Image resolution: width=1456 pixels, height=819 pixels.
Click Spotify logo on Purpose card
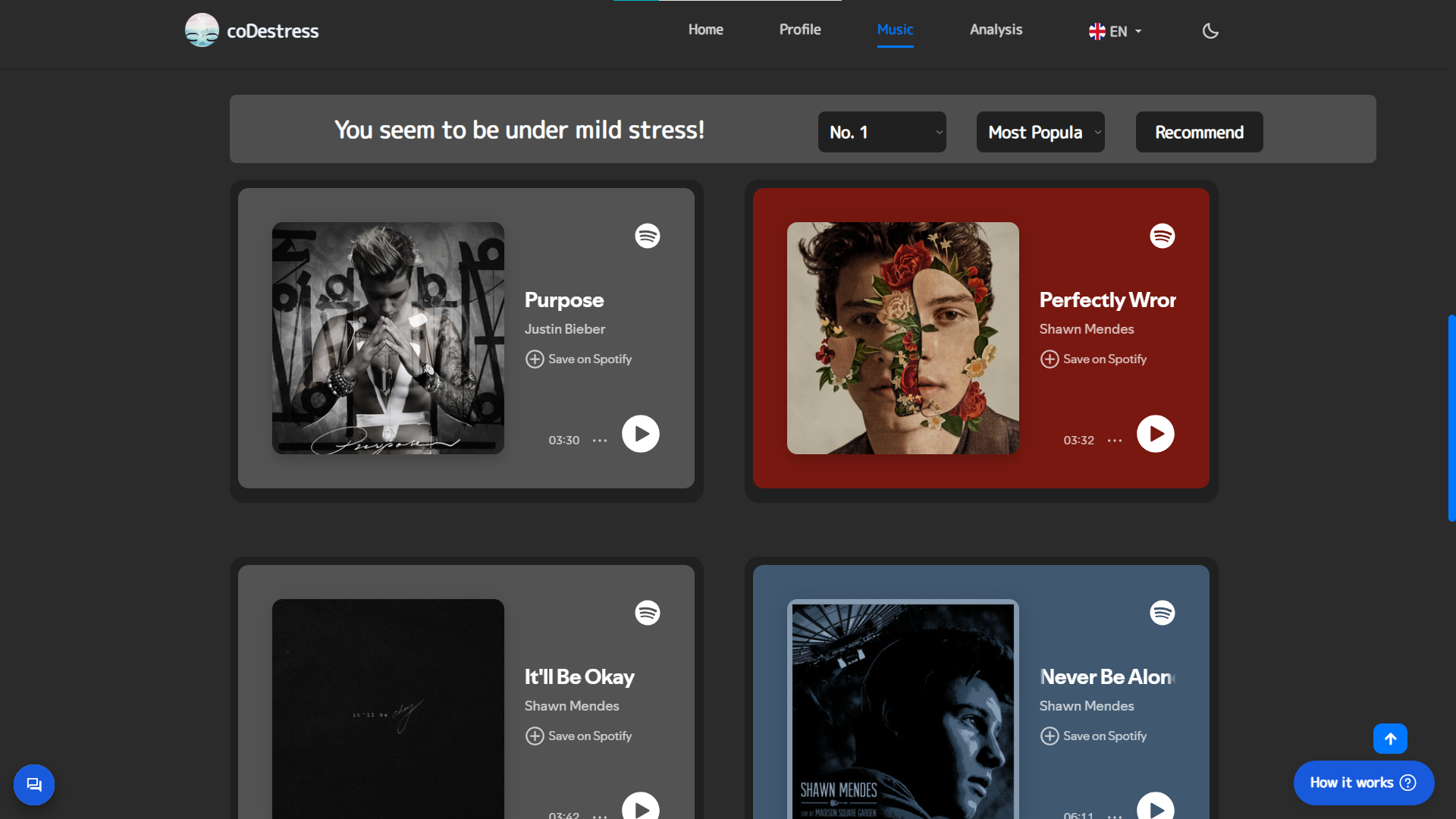(x=648, y=236)
